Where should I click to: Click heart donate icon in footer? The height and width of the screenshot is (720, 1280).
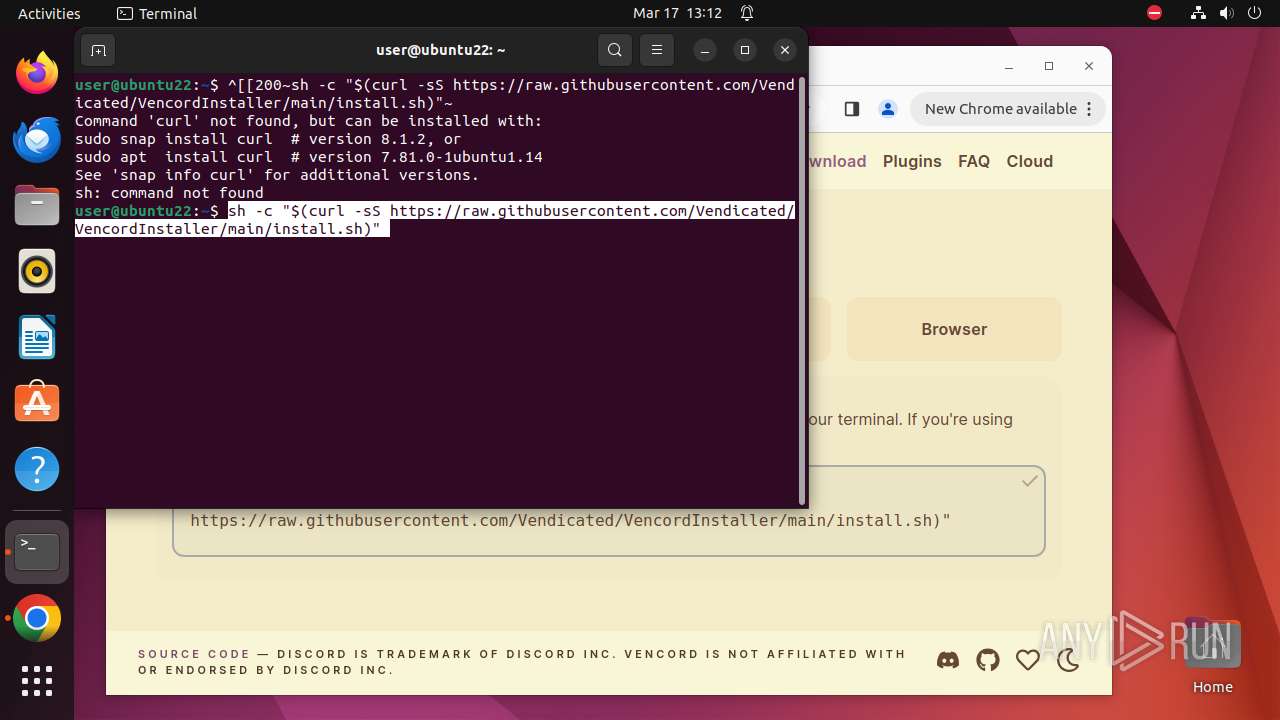coord(1027,660)
